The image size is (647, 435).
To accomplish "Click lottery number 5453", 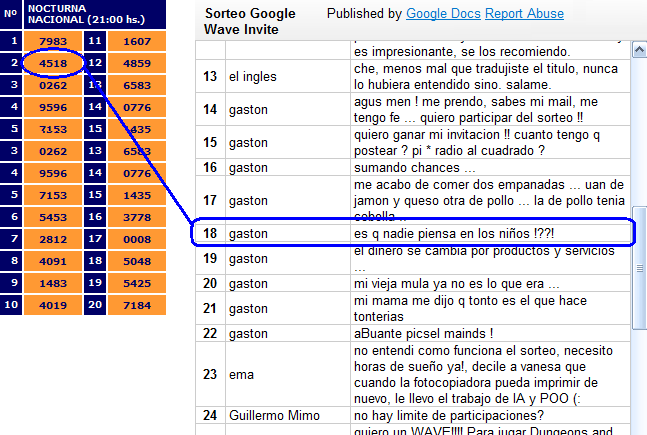I will [x=53, y=217].
